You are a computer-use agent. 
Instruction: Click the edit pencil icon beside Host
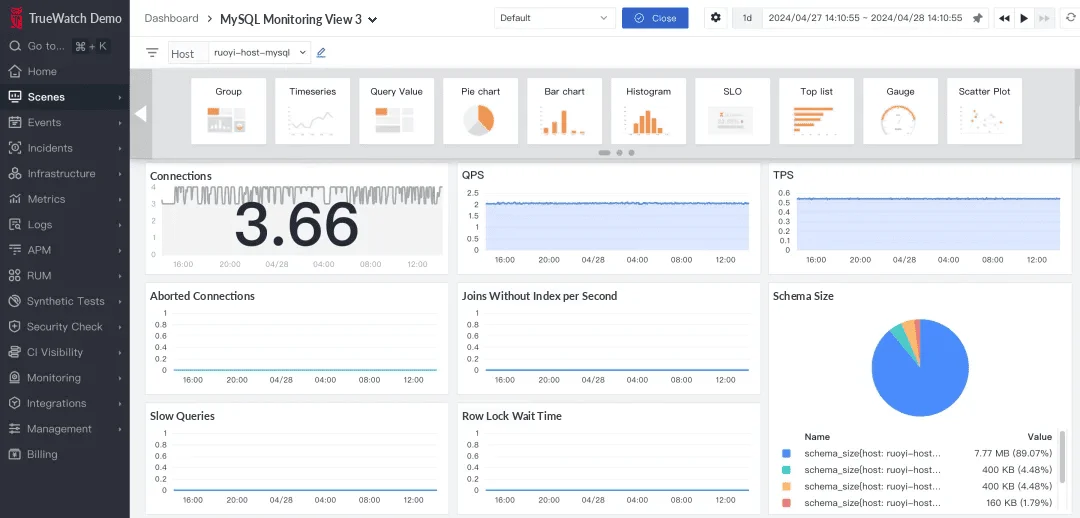(x=321, y=53)
